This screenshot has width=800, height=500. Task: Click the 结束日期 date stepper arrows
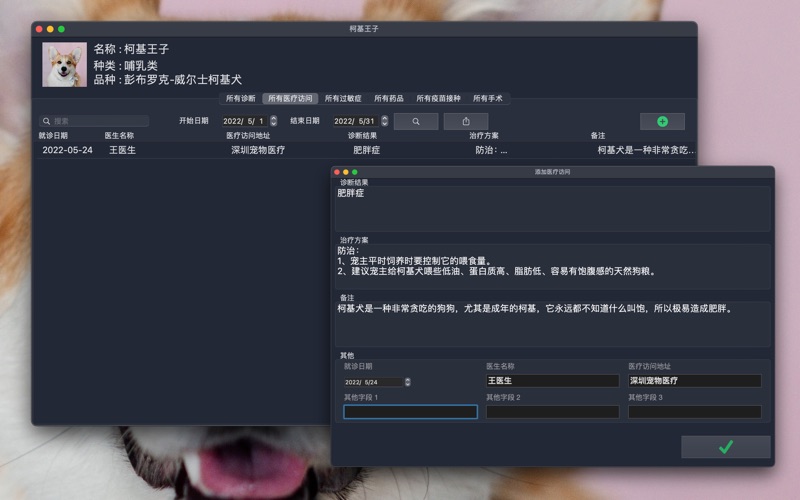385,121
